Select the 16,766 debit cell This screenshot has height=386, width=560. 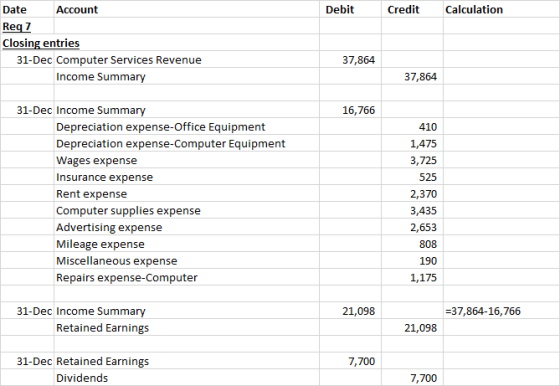350,110
